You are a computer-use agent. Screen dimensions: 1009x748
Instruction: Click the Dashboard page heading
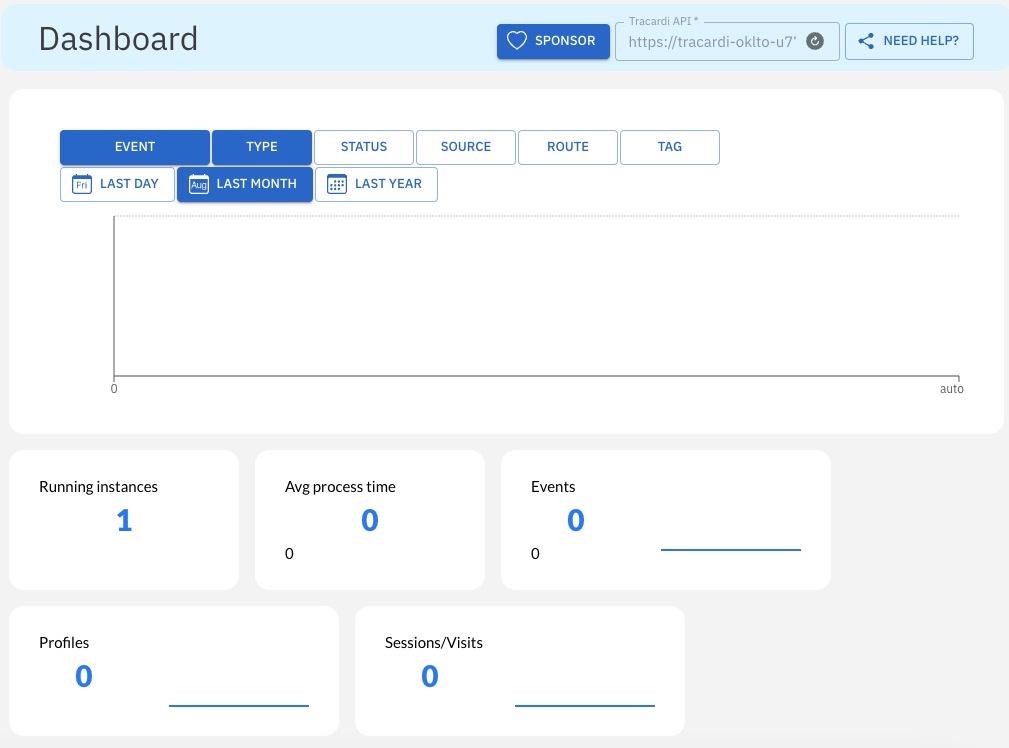click(118, 38)
